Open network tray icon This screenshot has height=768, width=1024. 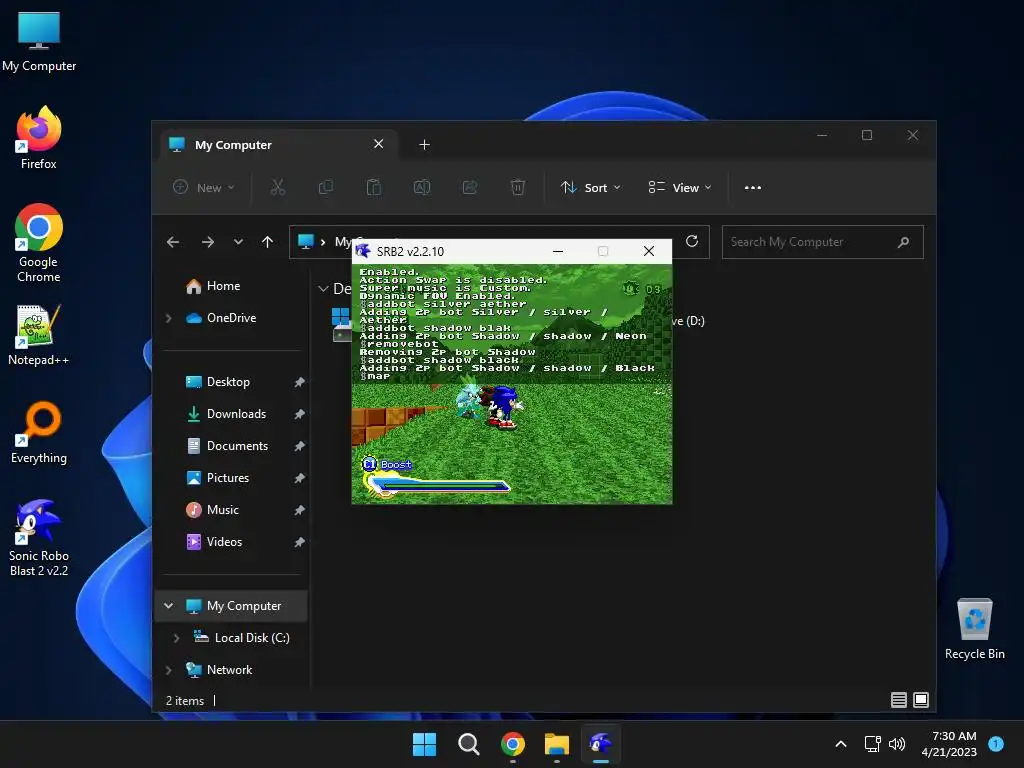872,744
